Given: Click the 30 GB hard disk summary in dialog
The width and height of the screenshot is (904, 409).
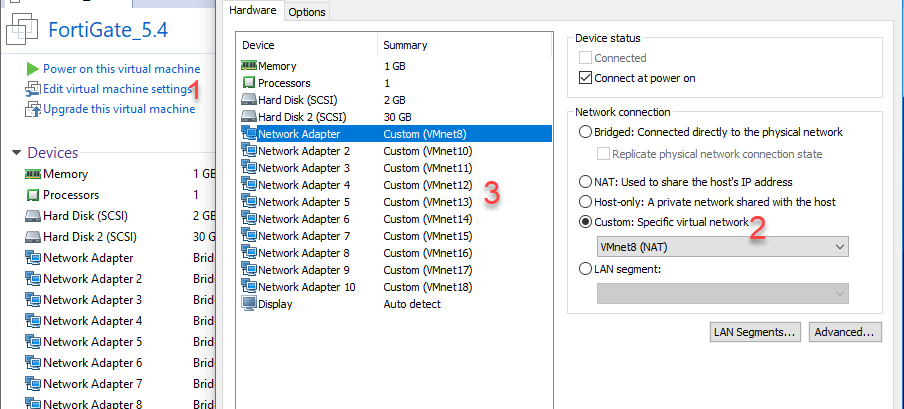Looking at the screenshot, I should (x=397, y=117).
